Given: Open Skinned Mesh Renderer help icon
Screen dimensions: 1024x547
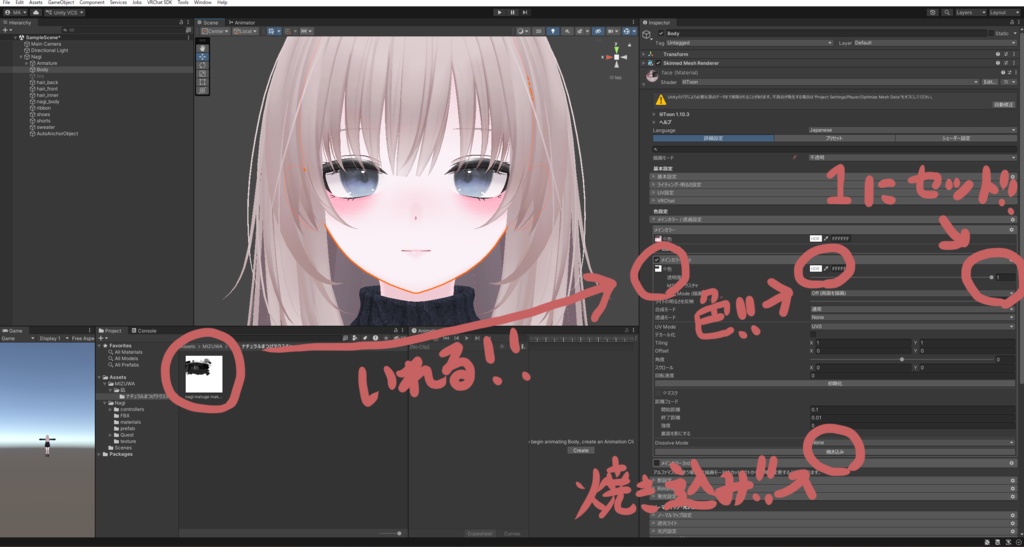Looking at the screenshot, I should tap(998, 63).
